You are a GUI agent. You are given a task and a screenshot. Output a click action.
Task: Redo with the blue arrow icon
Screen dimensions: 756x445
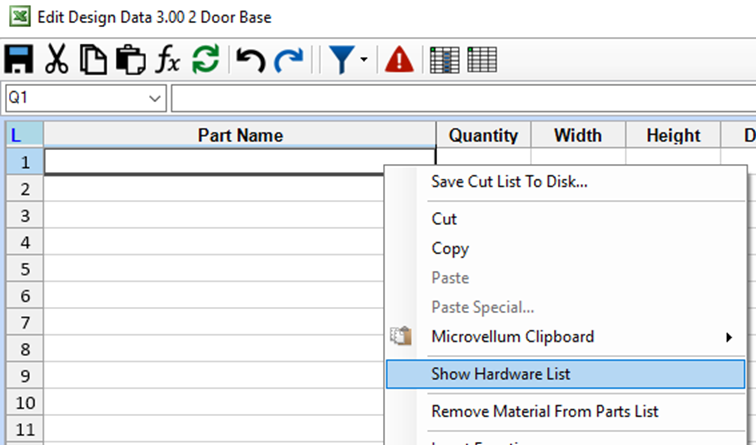[x=289, y=60]
